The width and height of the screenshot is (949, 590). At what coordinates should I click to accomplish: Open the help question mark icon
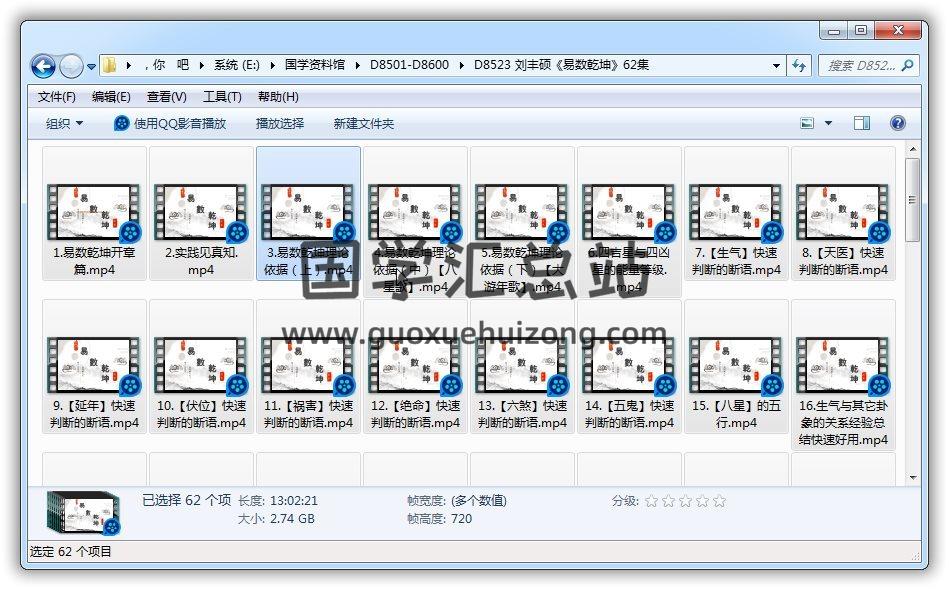(897, 123)
